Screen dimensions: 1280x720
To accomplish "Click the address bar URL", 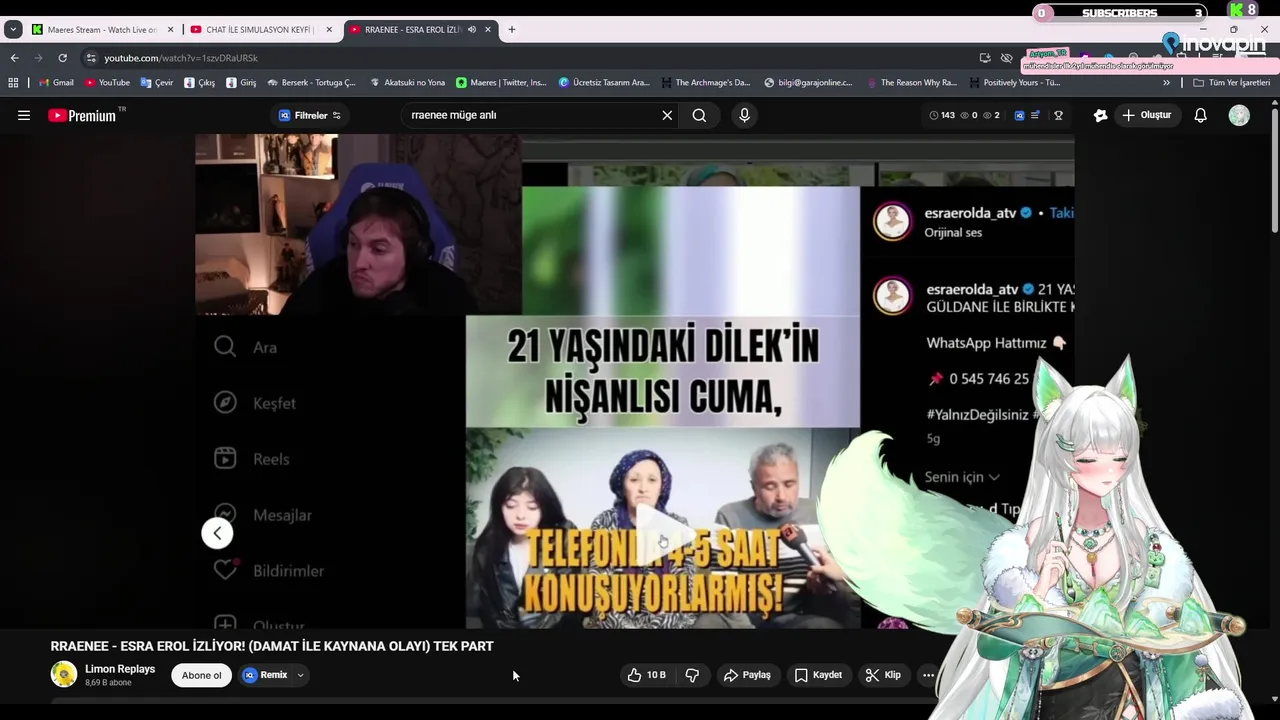I will 181,58.
